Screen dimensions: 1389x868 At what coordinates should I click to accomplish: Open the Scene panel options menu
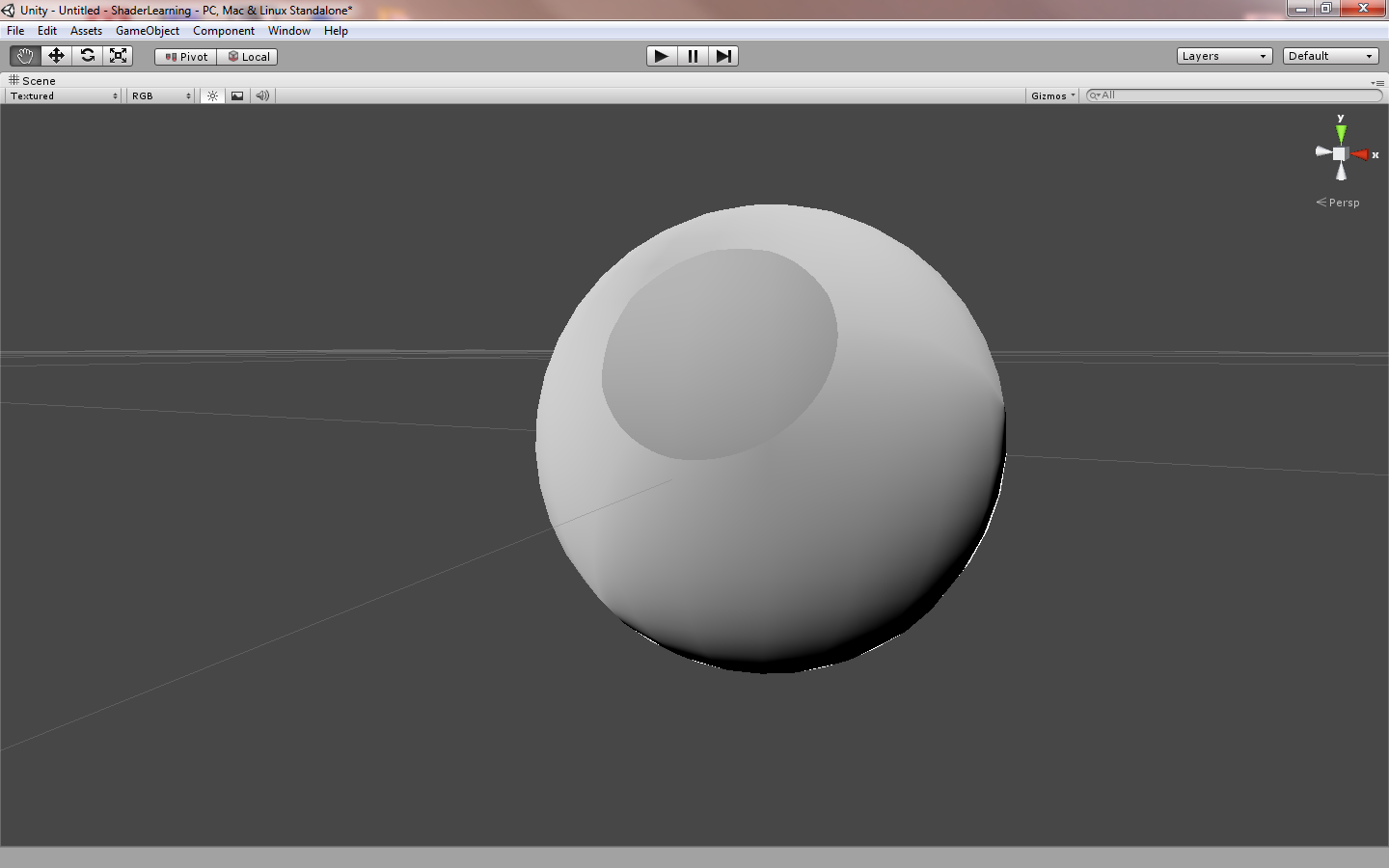click(x=1377, y=83)
